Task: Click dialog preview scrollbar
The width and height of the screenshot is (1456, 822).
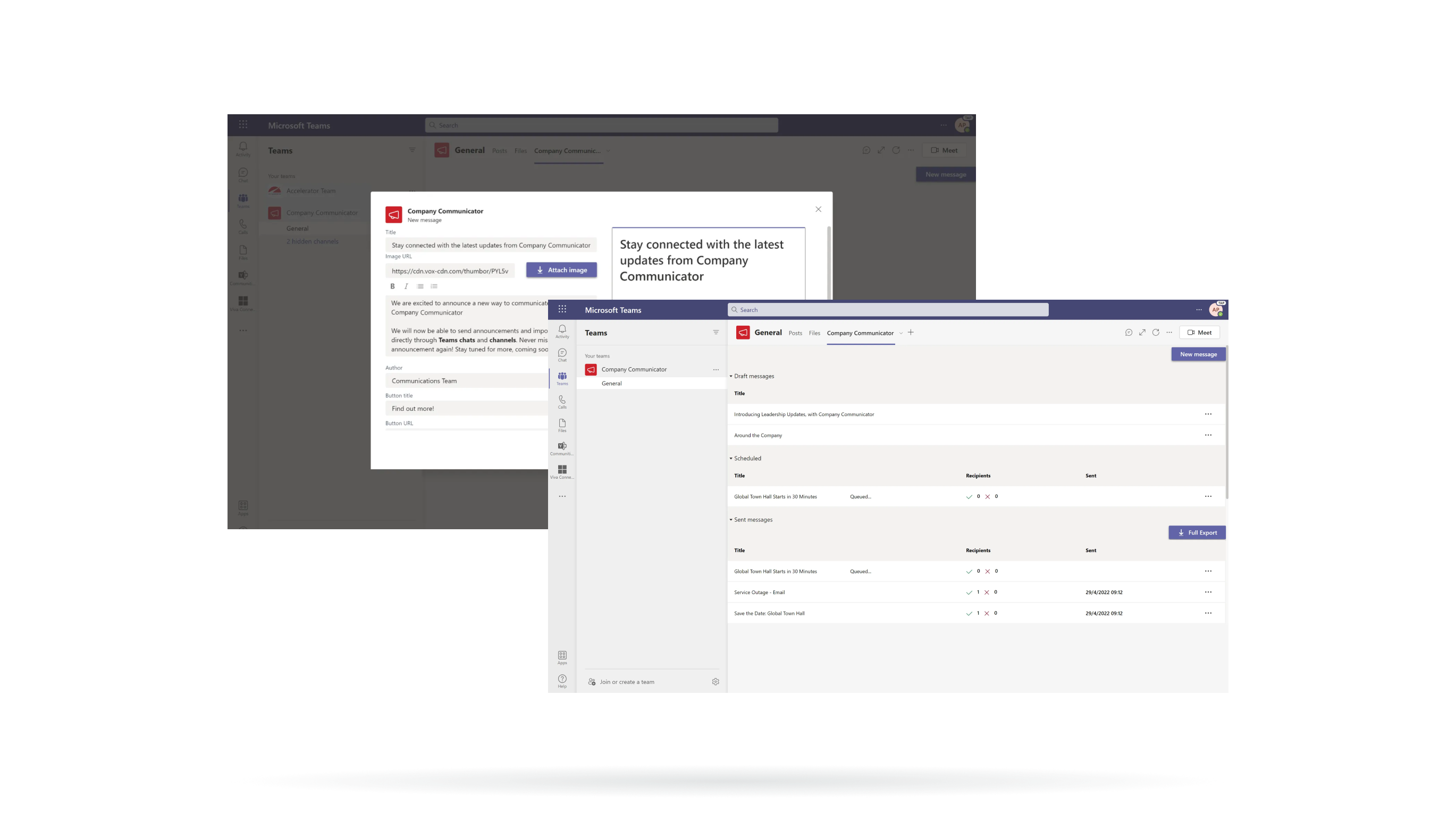Action: (829, 262)
